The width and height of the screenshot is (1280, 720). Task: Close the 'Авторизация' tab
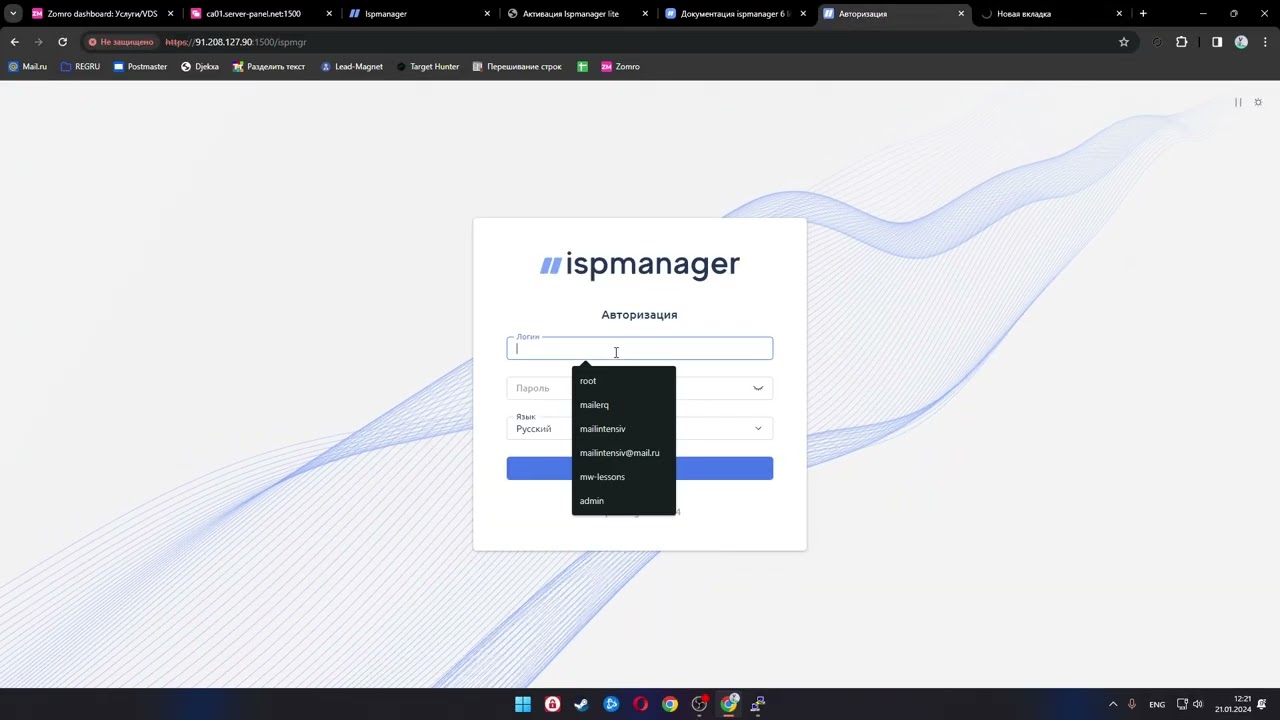coord(961,14)
